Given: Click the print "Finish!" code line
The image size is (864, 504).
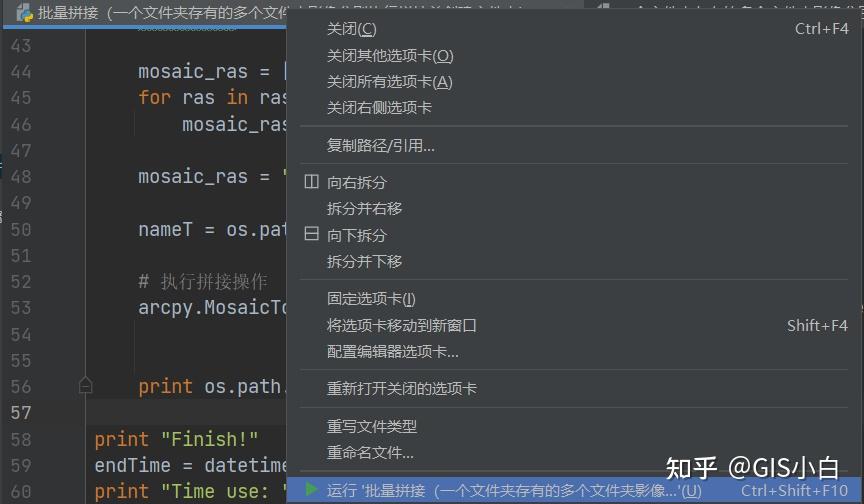Looking at the screenshot, I should pyautogui.click(x=176, y=440).
